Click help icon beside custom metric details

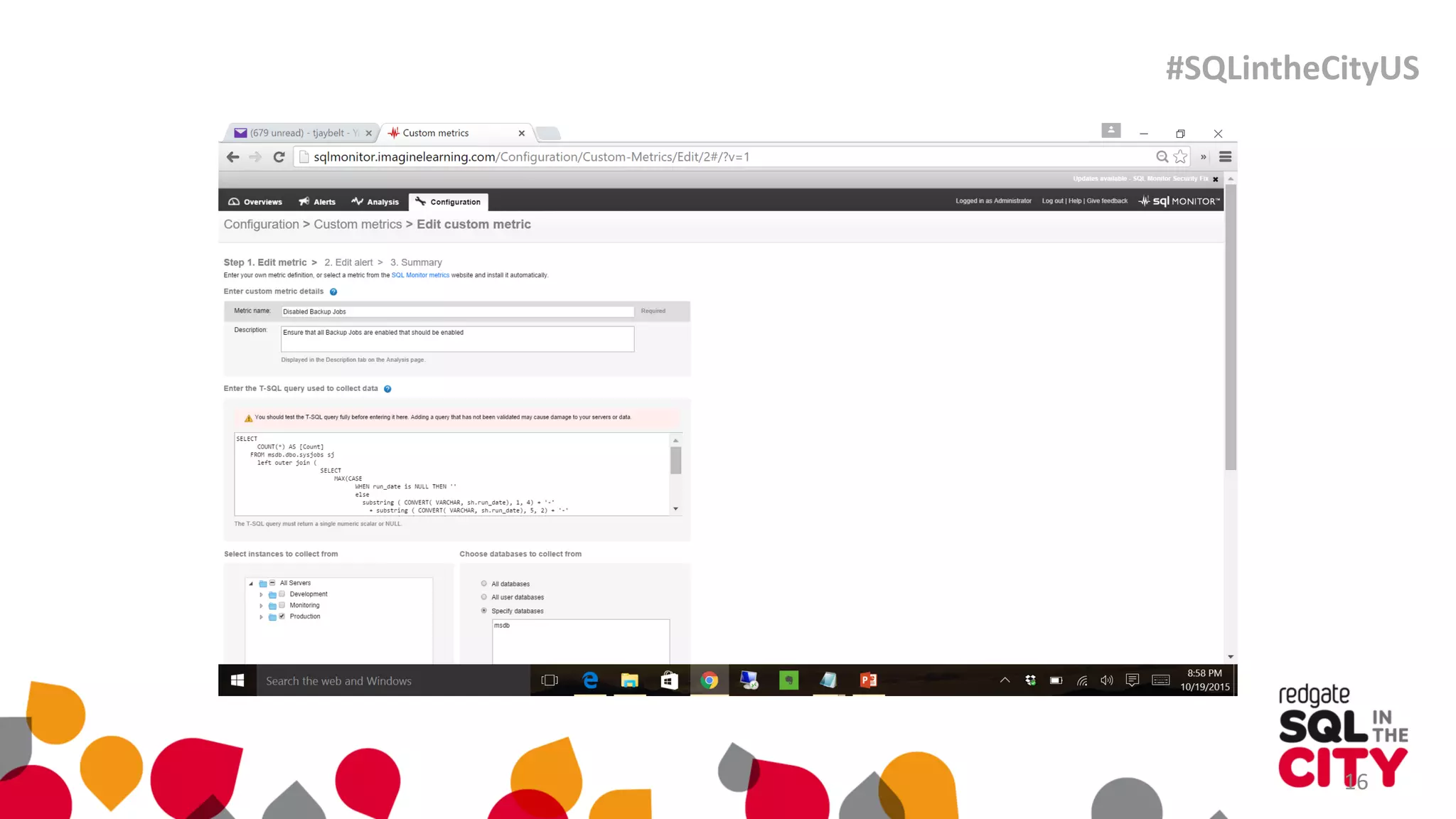(333, 291)
